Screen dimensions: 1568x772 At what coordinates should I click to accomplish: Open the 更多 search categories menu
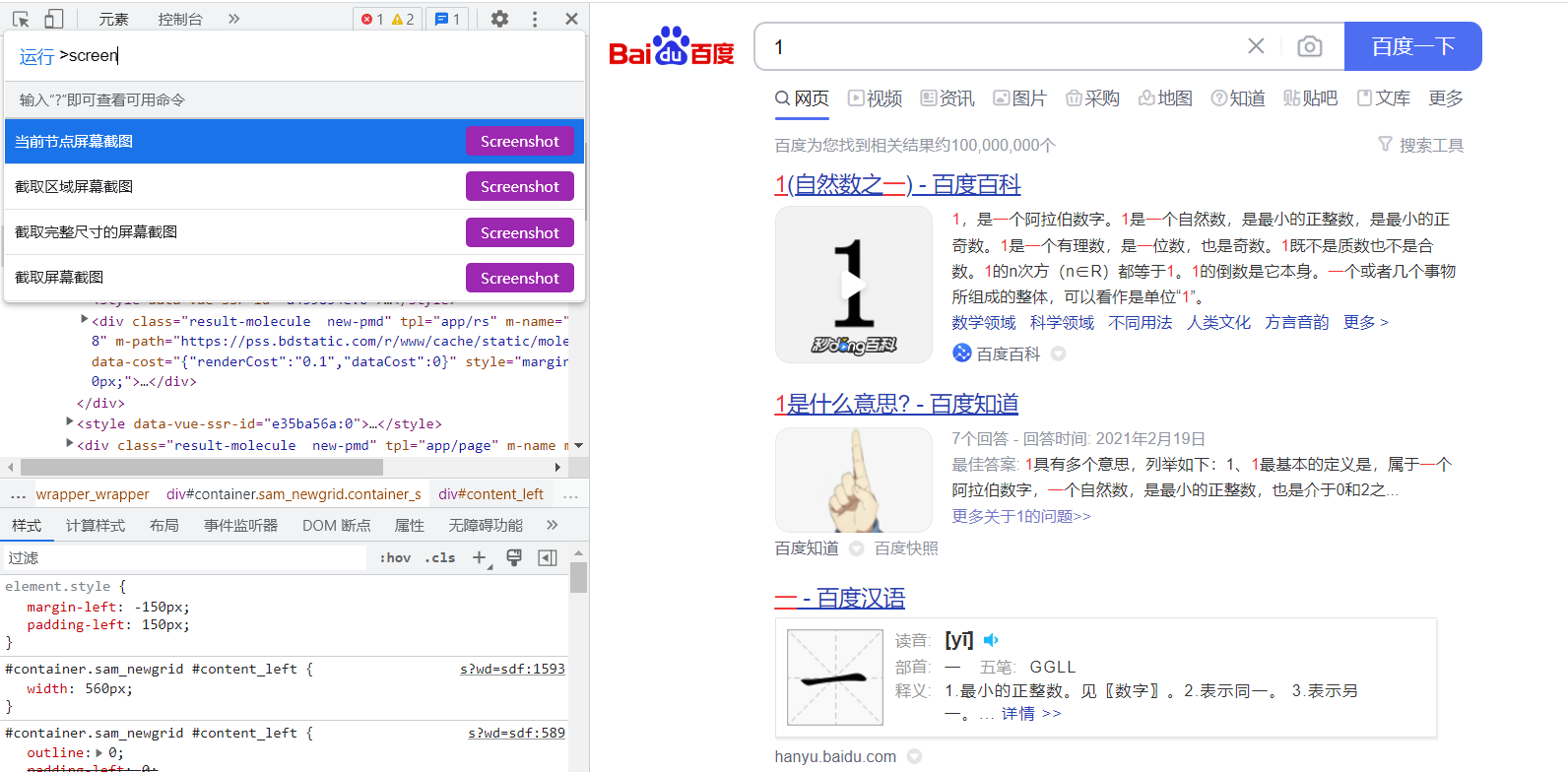[1446, 98]
